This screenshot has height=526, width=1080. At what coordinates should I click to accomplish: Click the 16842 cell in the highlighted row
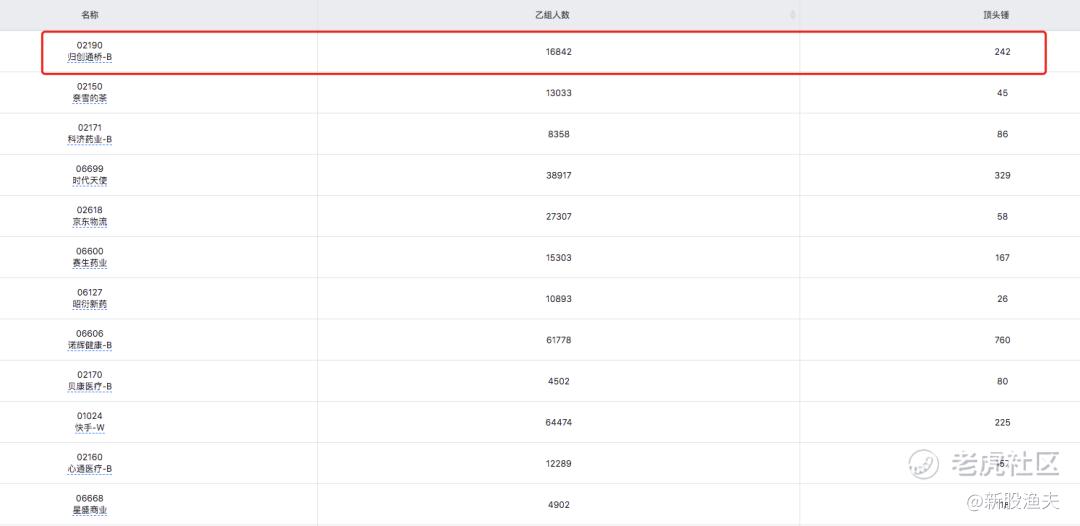pos(558,51)
